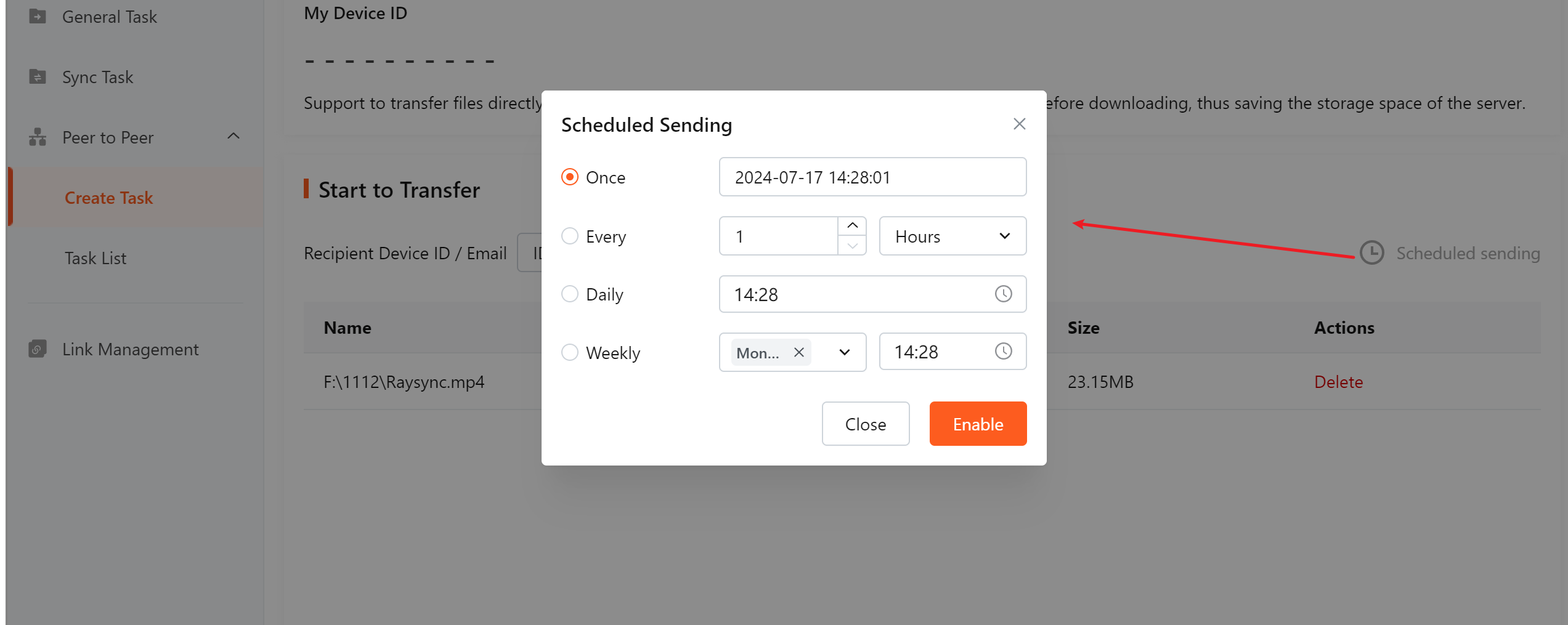Click the Peer to Peer network icon

[38, 137]
